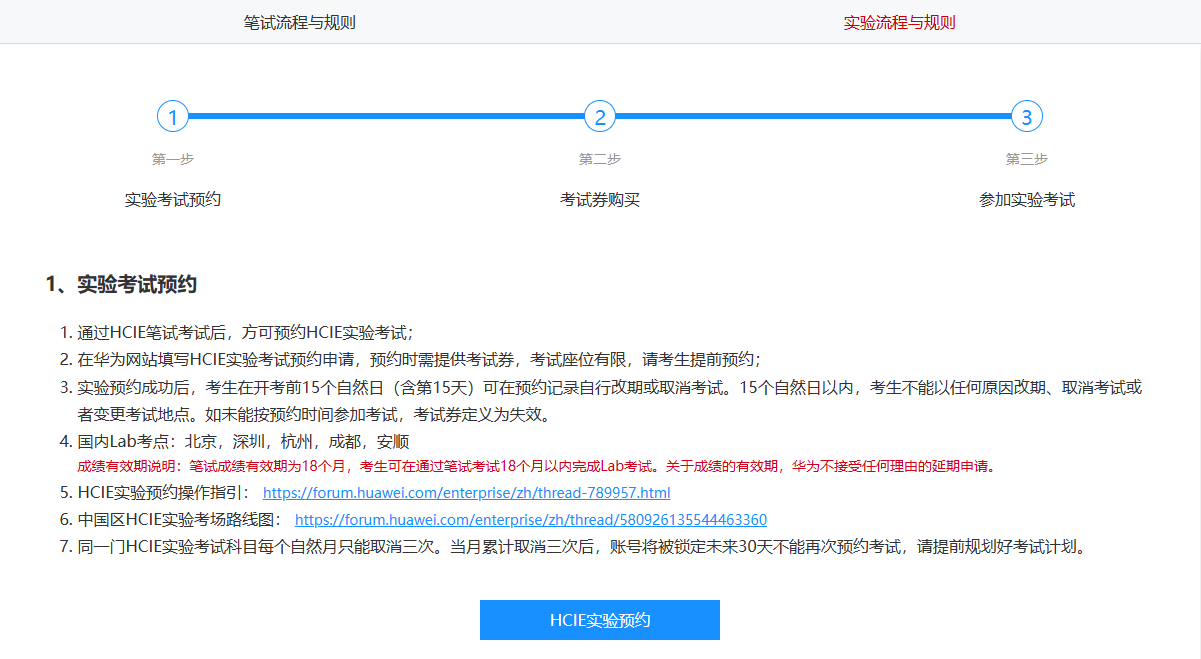1201x659 pixels.
Task: Click the 参加实验考试 step label
Action: click(x=1027, y=200)
